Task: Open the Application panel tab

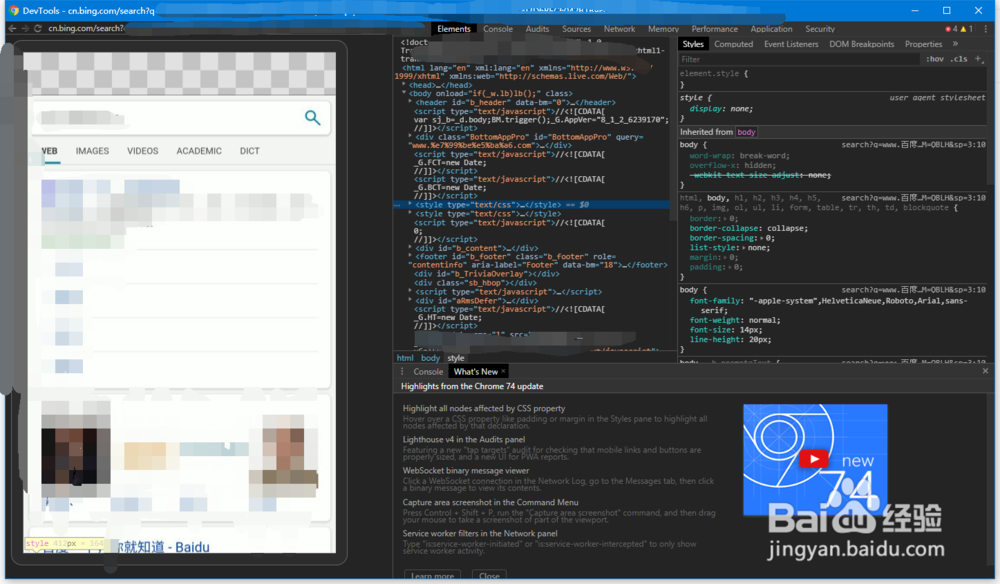Action: pyautogui.click(x=771, y=29)
